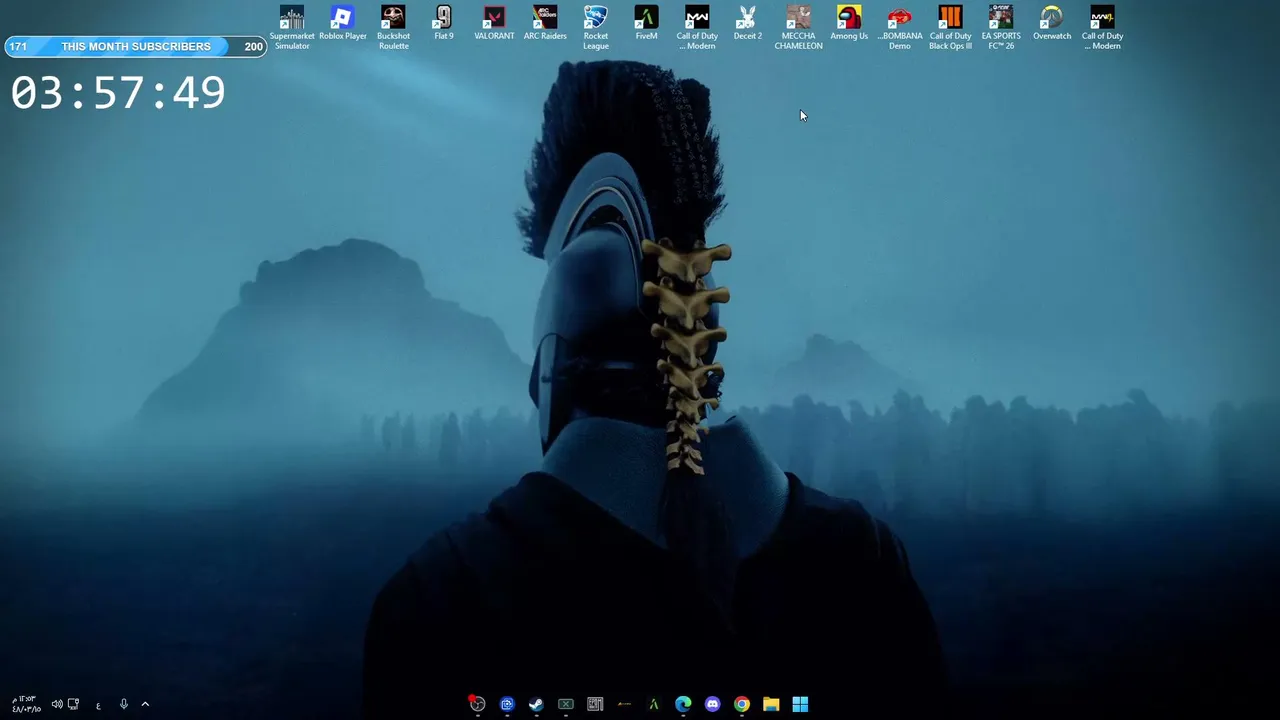
Task: Open the volume control in the system tray
Action: 57,704
